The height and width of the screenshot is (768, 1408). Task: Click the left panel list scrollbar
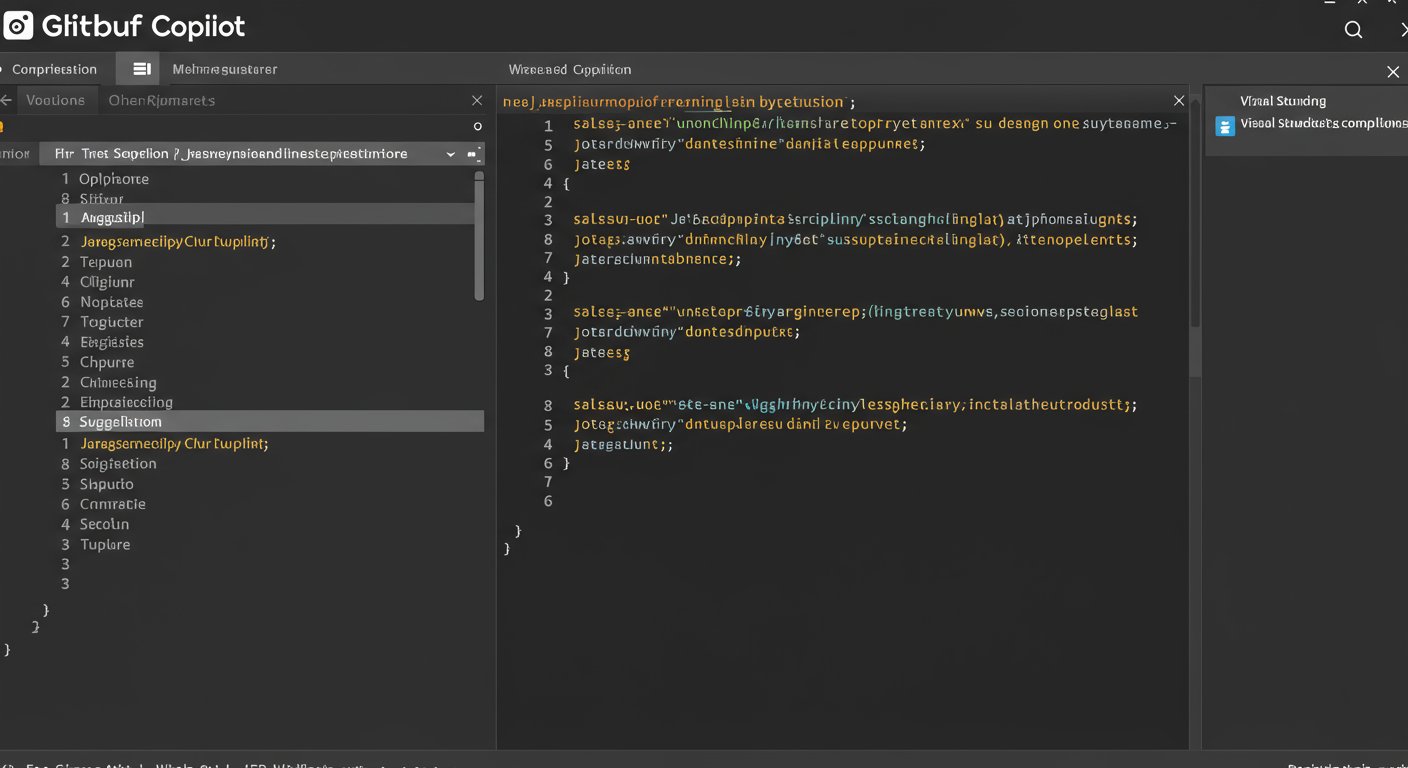click(479, 236)
